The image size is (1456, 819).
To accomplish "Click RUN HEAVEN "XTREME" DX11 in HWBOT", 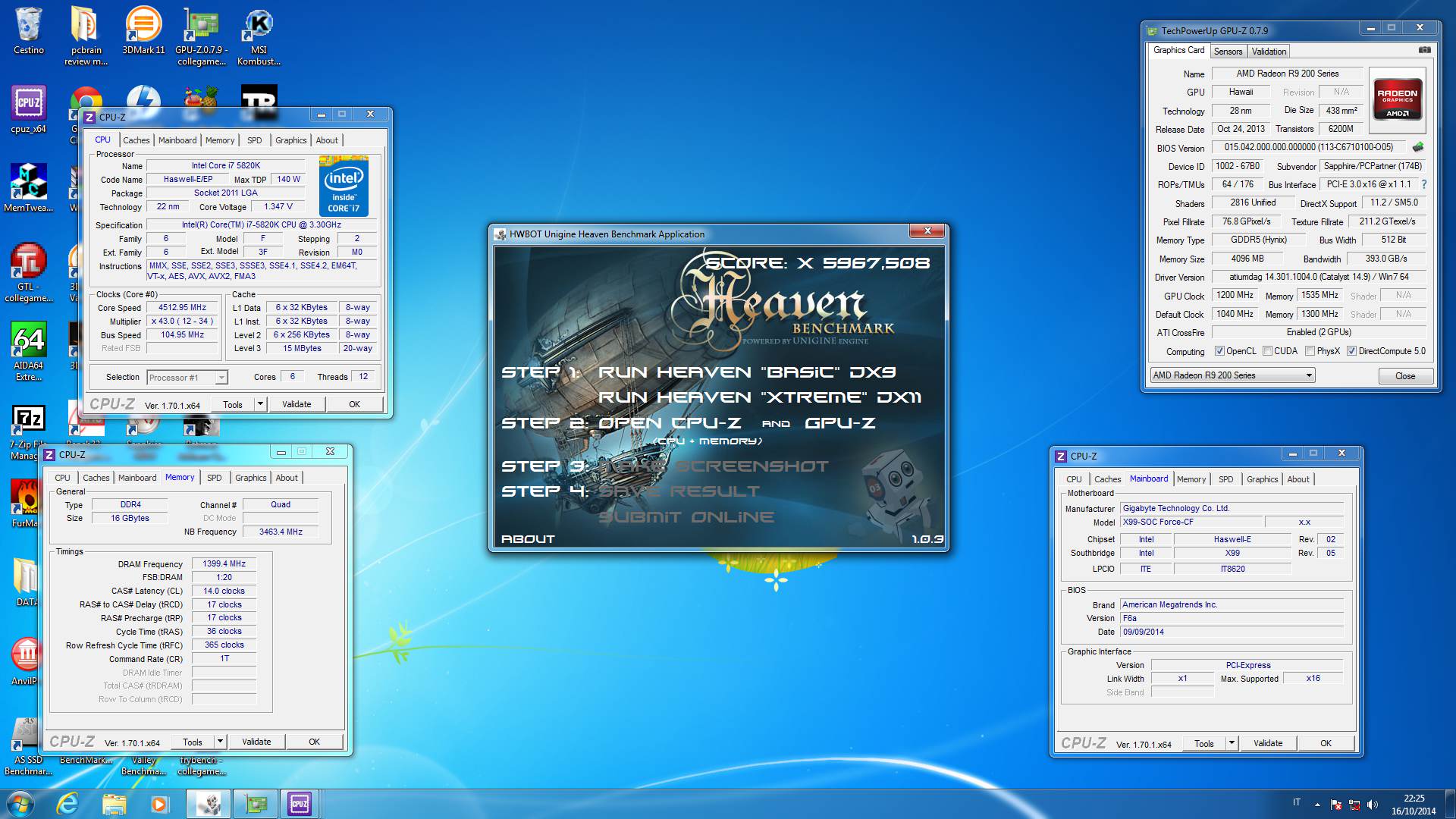I will coord(760,397).
